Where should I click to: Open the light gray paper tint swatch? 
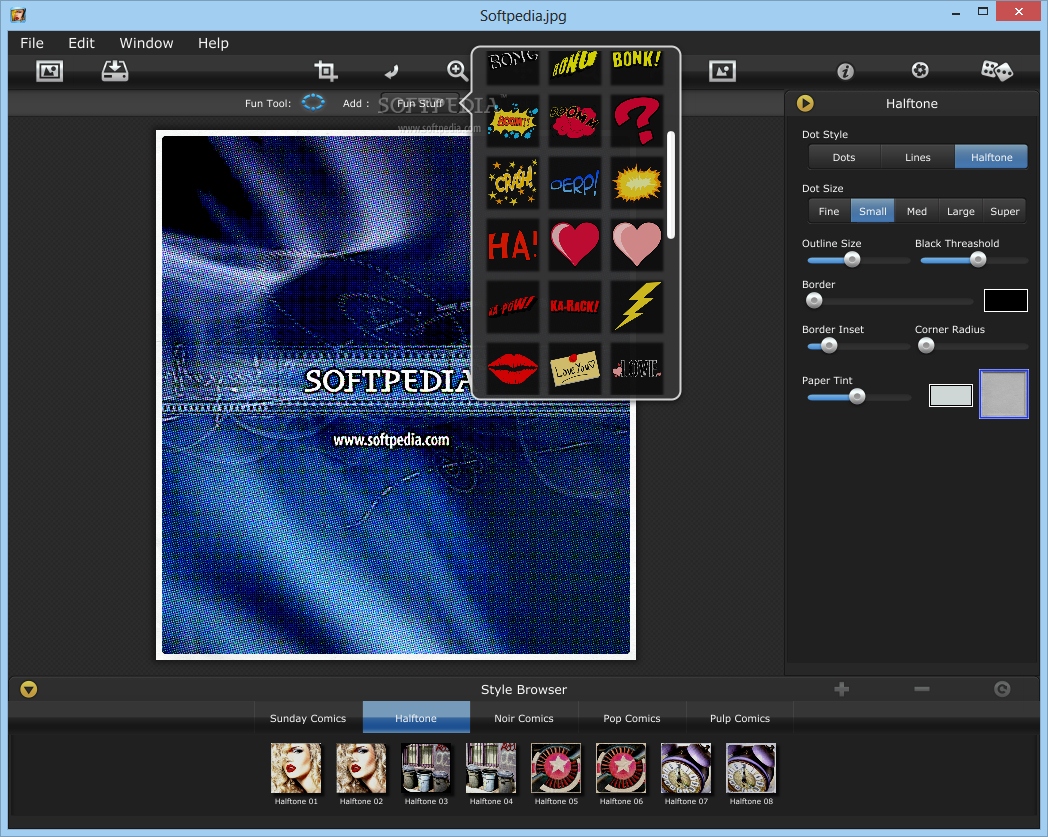point(950,395)
